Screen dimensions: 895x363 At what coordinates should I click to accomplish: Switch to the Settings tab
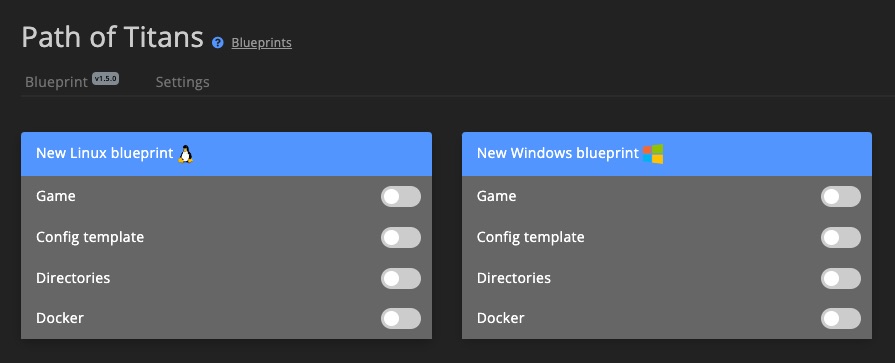tap(183, 82)
